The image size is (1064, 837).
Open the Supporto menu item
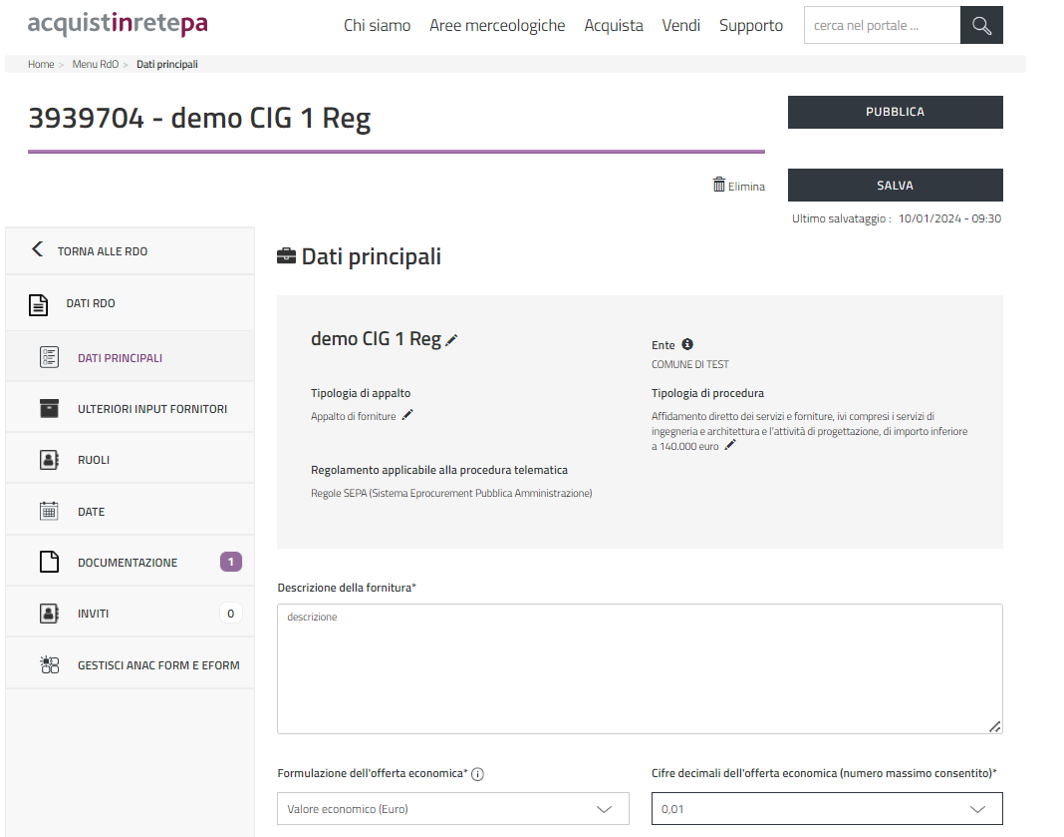coord(750,26)
